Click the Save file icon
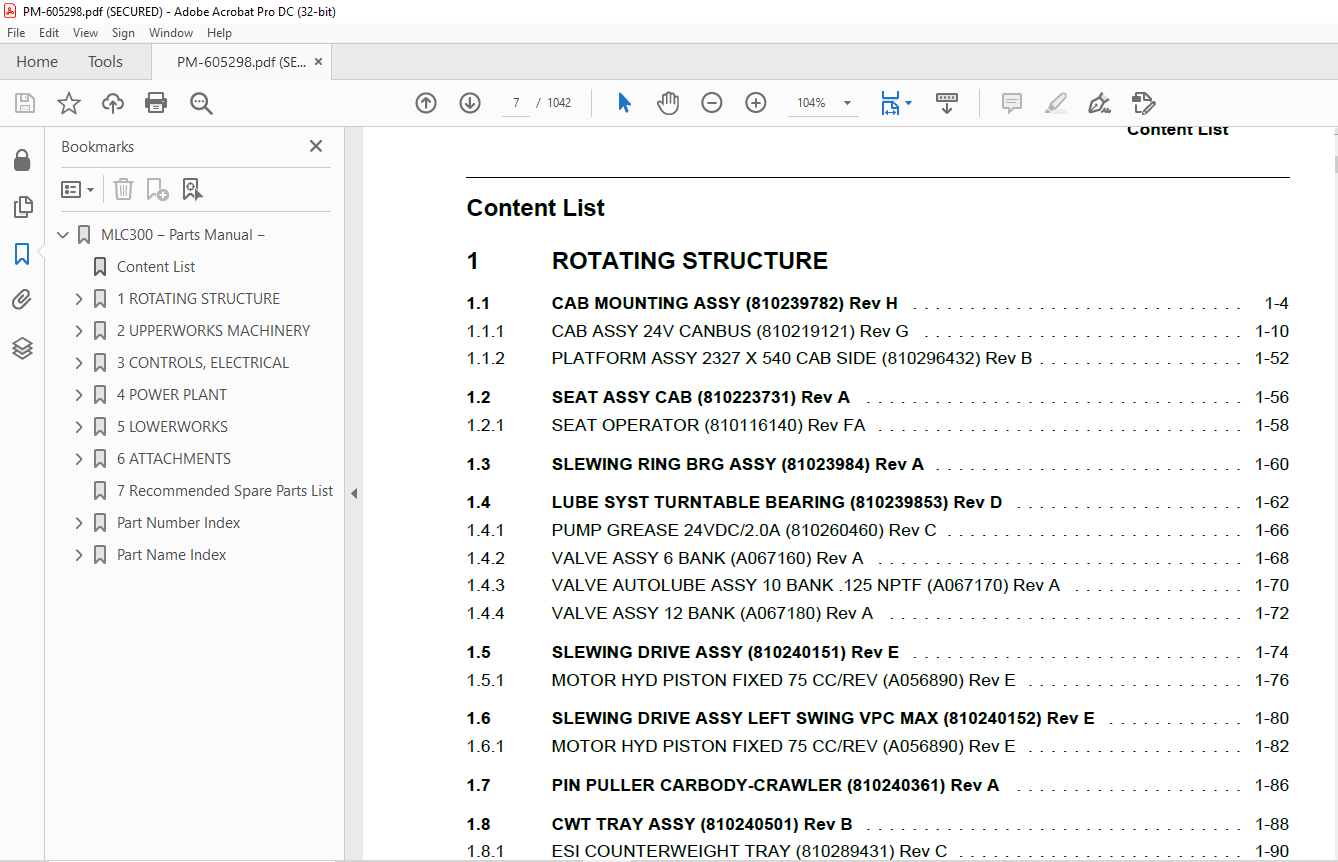Viewport: 1338px width, 862px height. pyautogui.click(x=25, y=103)
